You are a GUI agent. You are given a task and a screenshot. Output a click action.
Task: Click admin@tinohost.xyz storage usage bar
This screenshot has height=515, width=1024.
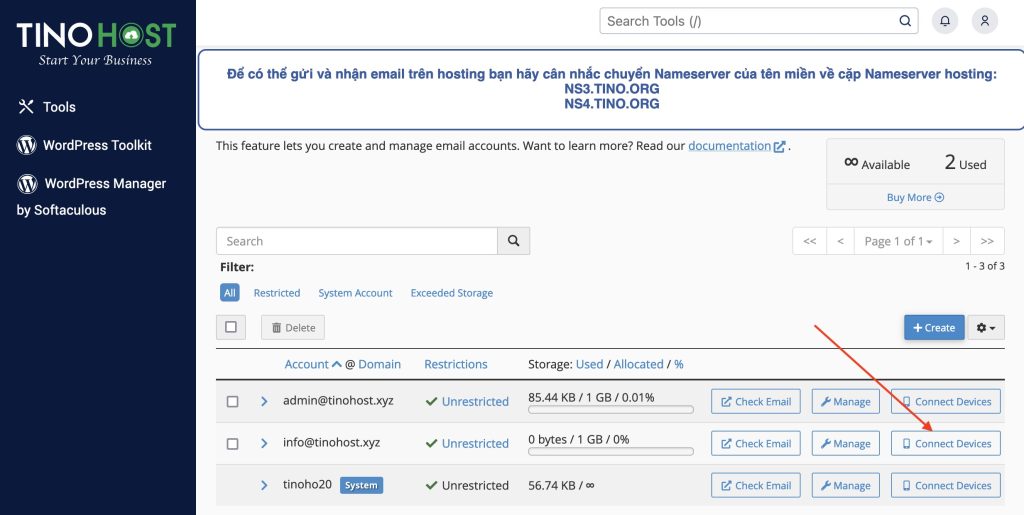click(611, 410)
